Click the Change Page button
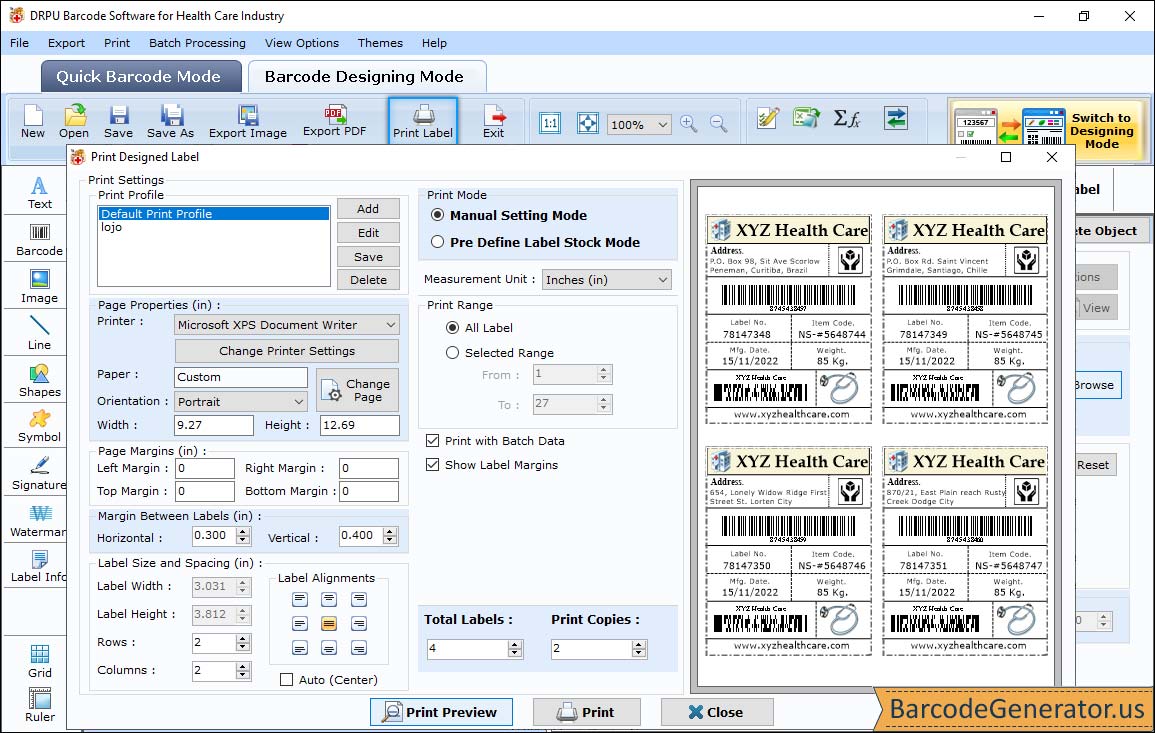Image resolution: width=1155 pixels, height=733 pixels. tap(358, 390)
